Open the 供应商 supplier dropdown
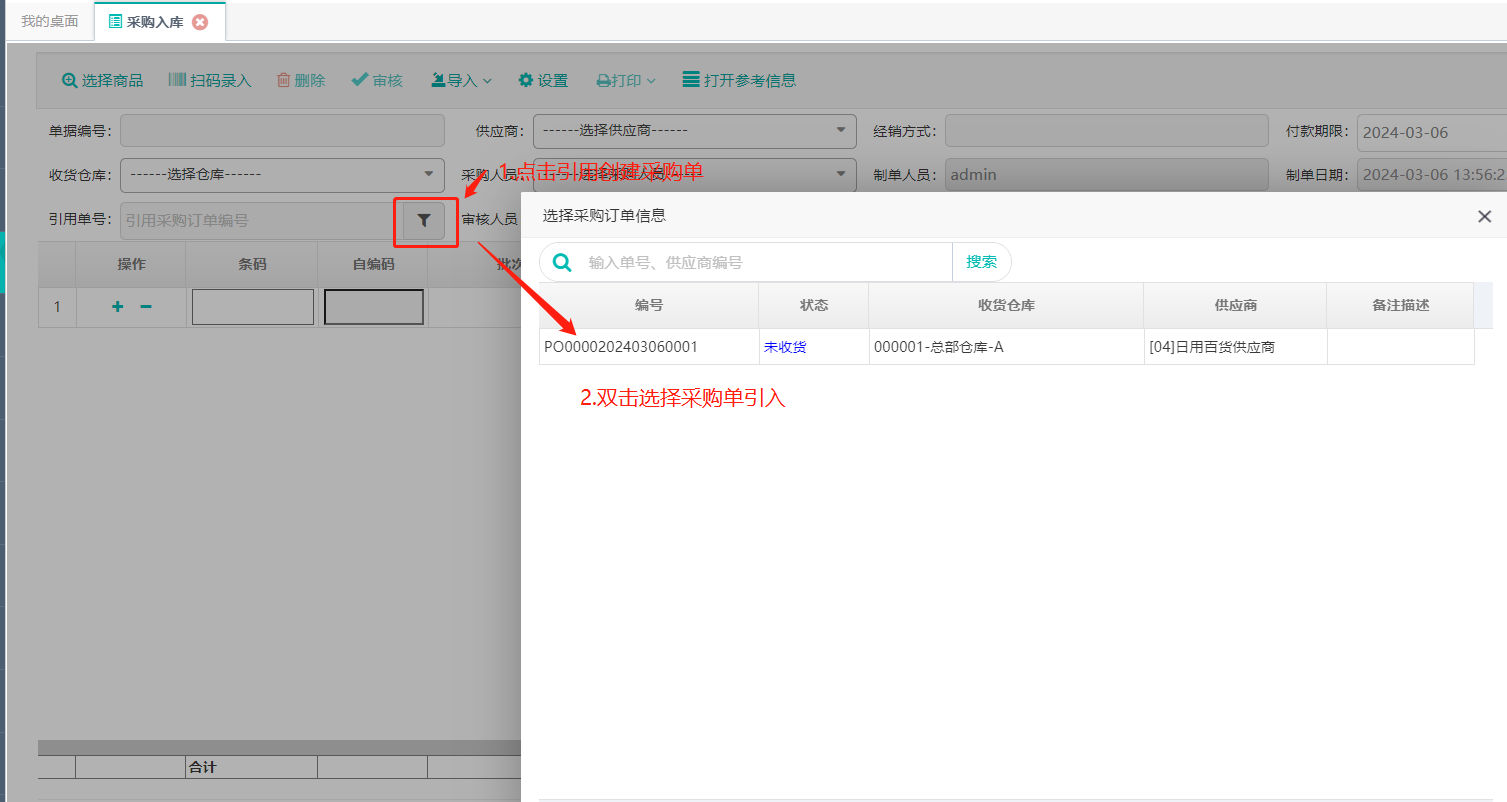1507x802 pixels. [x=695, y=131]
